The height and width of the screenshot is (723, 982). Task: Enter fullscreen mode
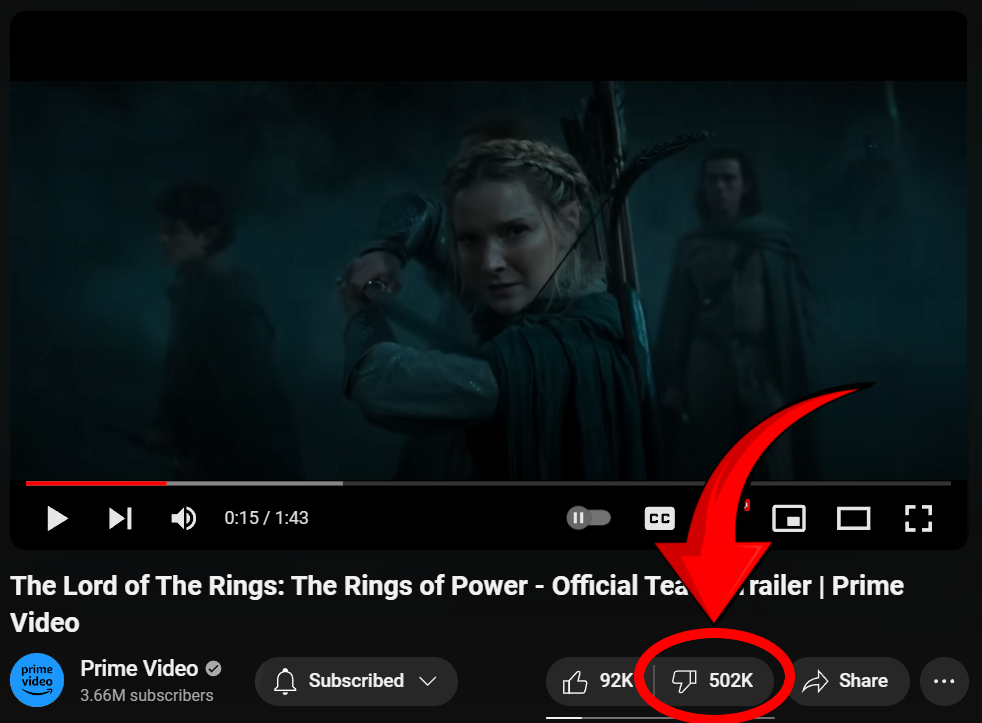click(918, 518)
